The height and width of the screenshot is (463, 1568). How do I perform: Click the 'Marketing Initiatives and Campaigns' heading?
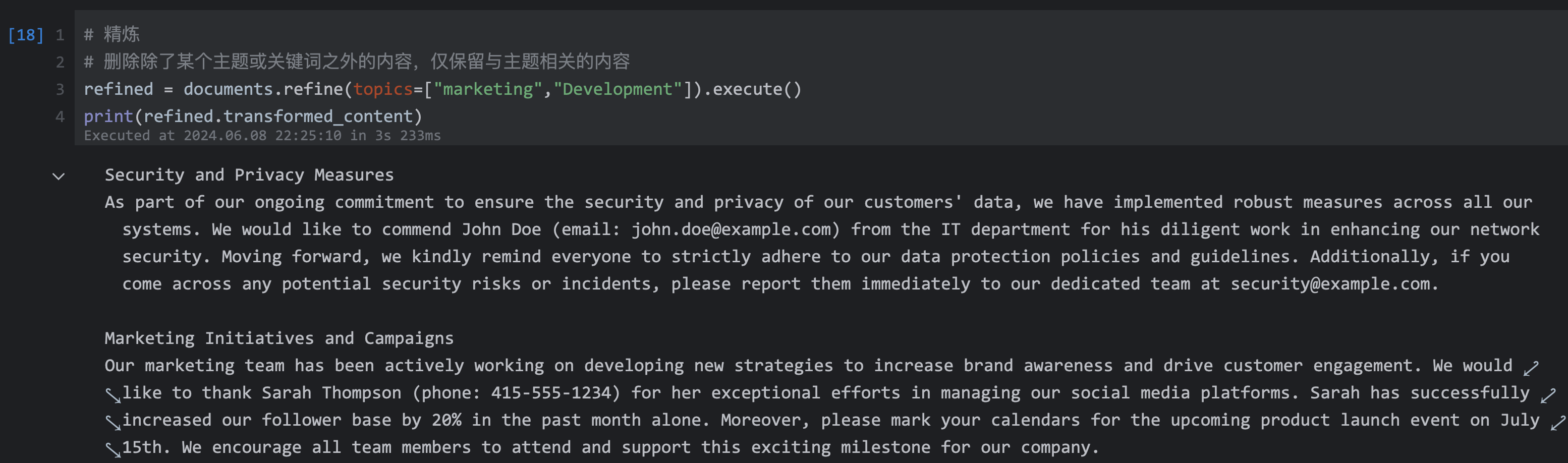click(279, 338)
